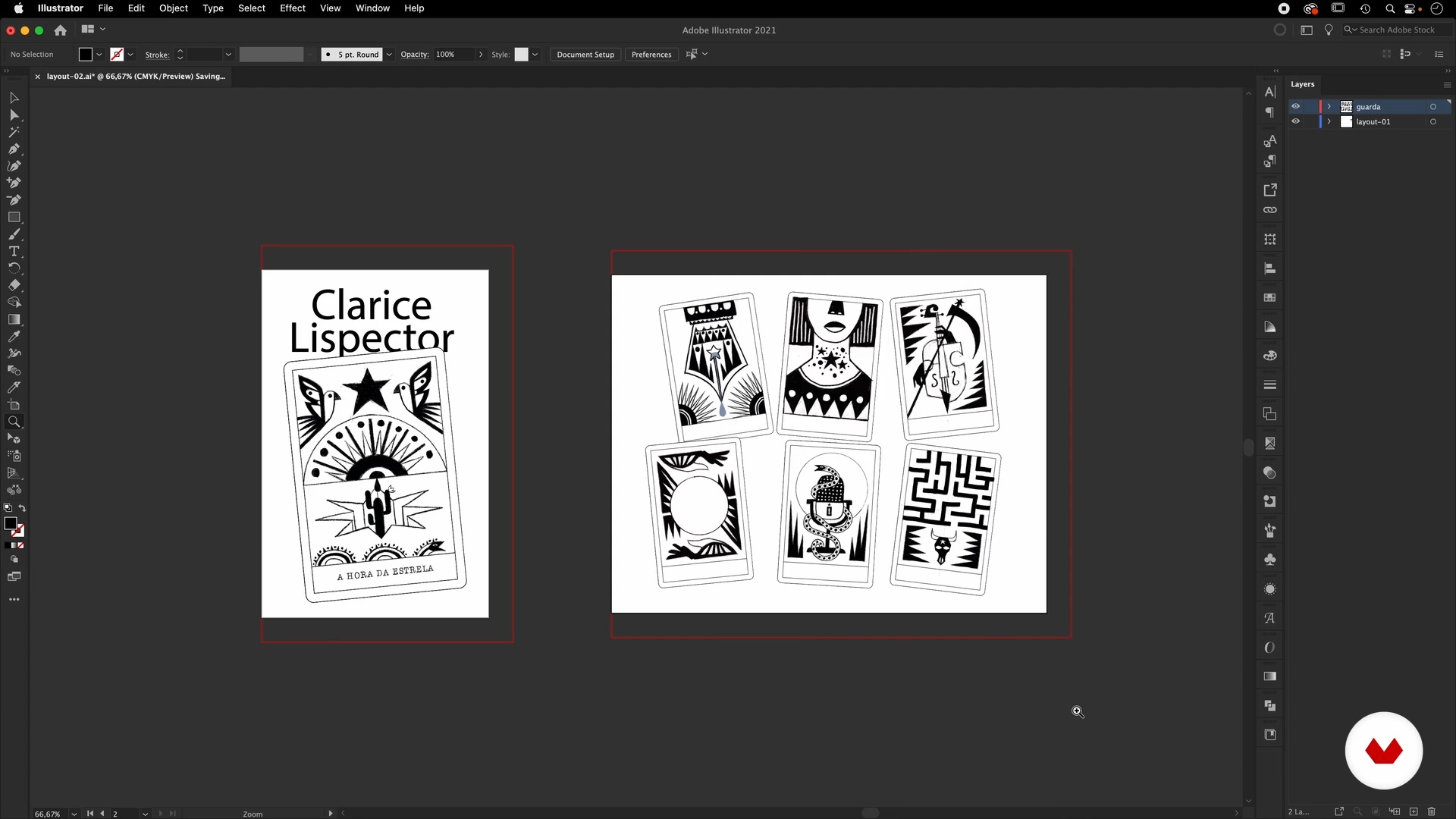Open the 5 pt. Round brush dropdown
The height and width of the screenshot is (819, 1456).
pos(389,55)
